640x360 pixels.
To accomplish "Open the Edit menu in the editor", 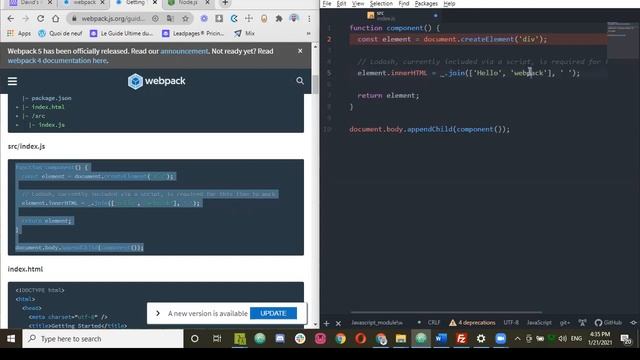I will 341,4.
